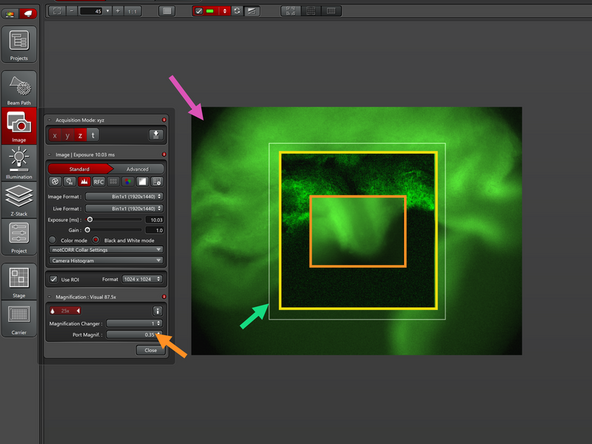Click the red indicator beside Magnification header
This screenshot has width=592, height=444.
pyautogui.click(x=164, y=297)
